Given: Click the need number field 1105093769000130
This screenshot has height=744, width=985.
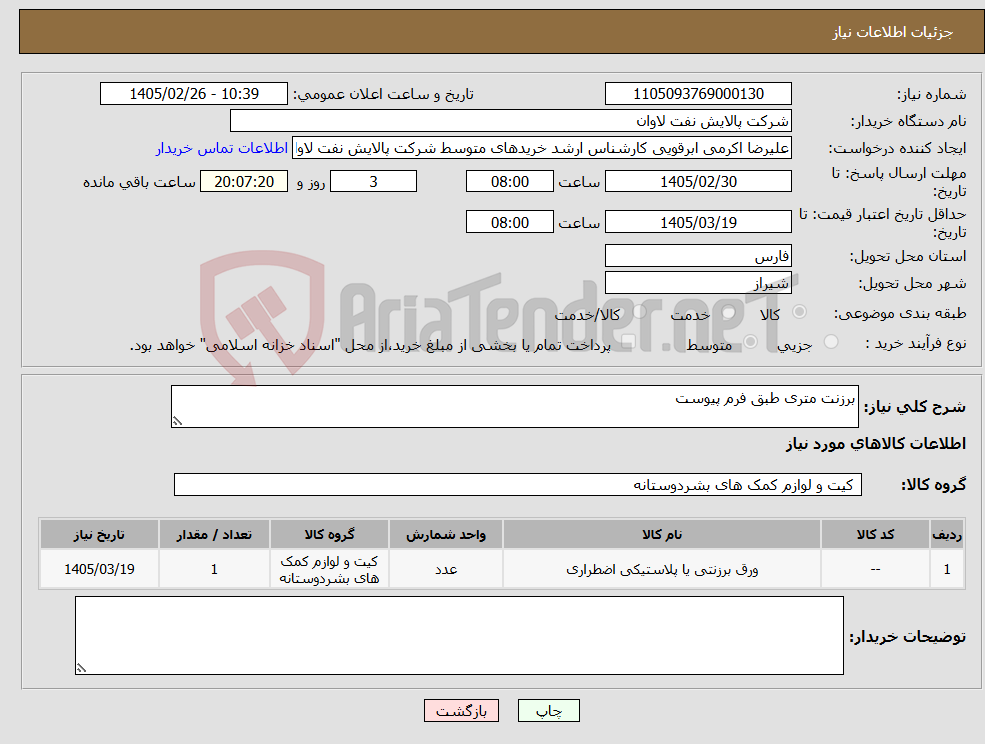Looking at the screenshot, I should click(698, 94).
